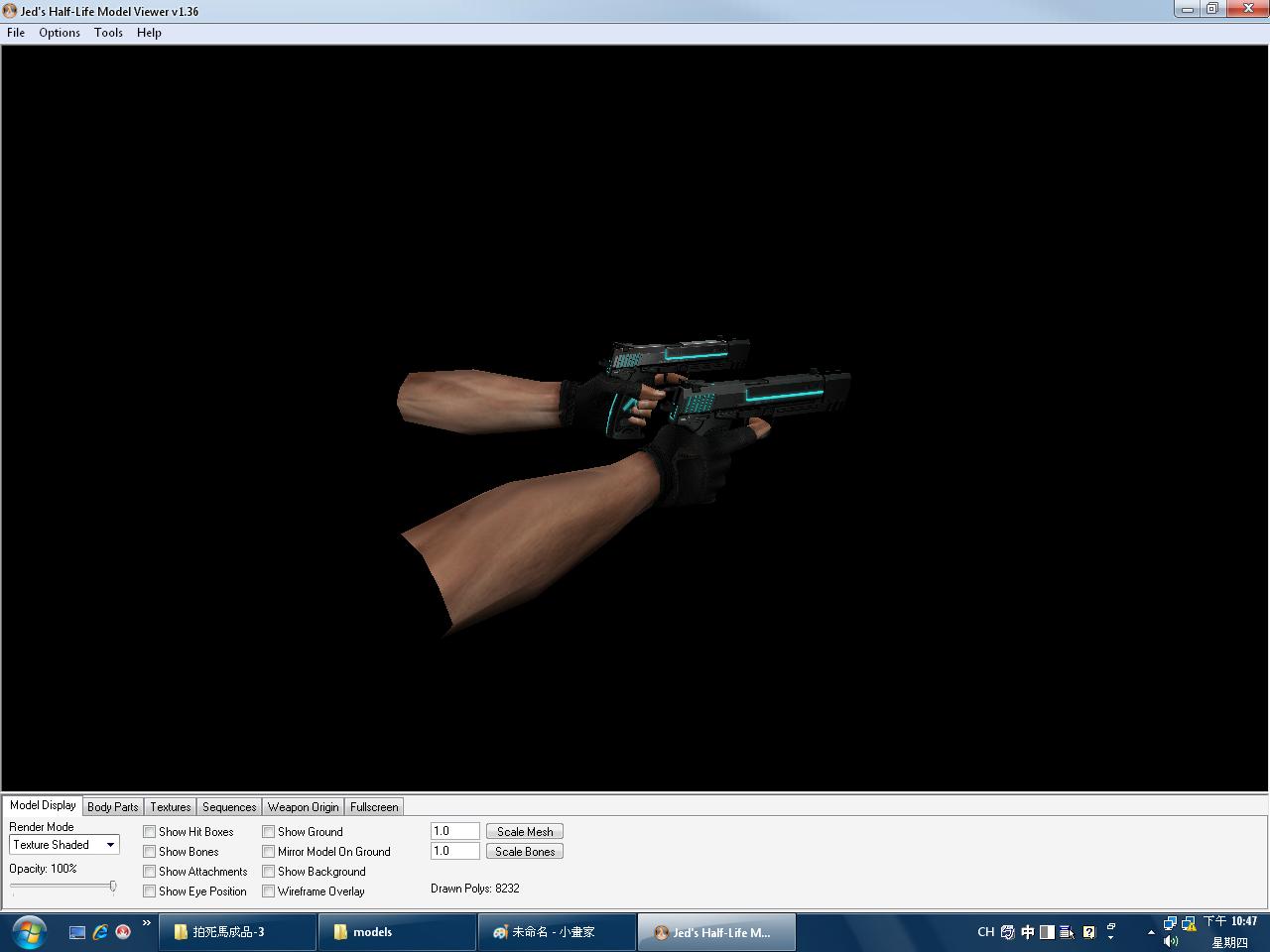Screen dimensions: 1270x952
Task: Toggle Mirror Model On Ground checkbox
Action: (269, 852)
